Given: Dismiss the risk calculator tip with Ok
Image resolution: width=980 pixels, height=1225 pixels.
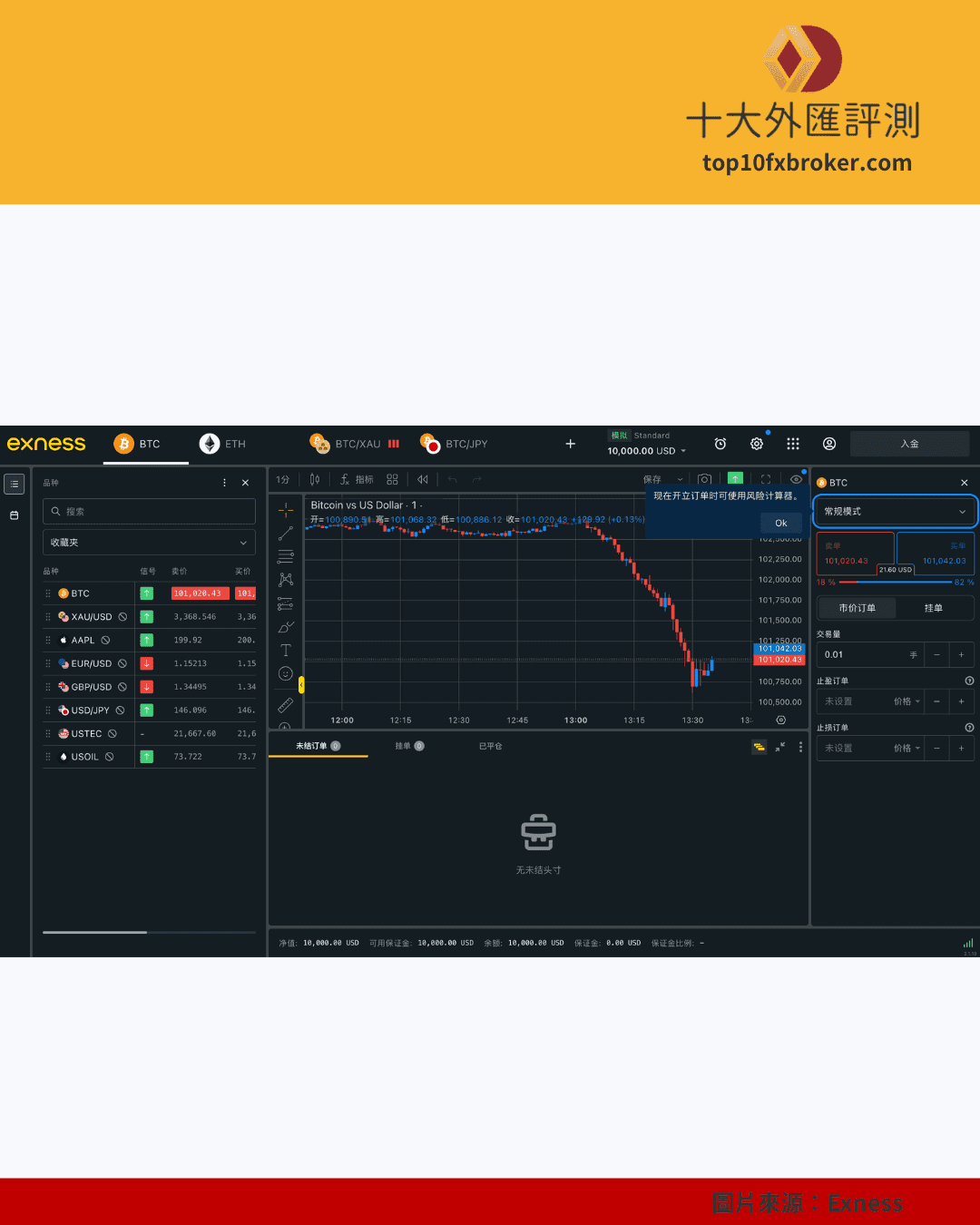Looking at the screenshot, I should pyautogui.click(x=780, y=523).
